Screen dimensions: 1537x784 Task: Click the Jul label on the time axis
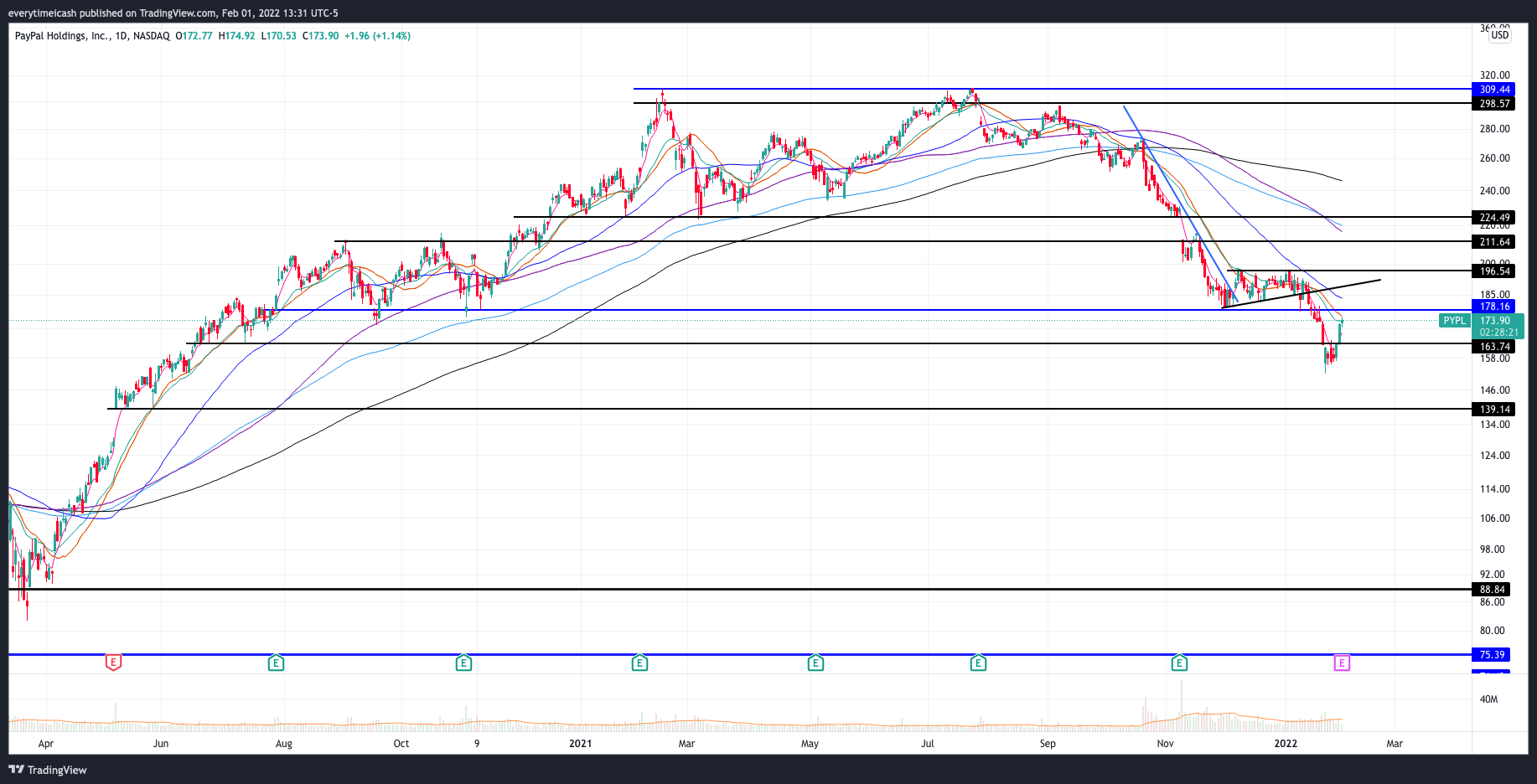pos(928,744)
